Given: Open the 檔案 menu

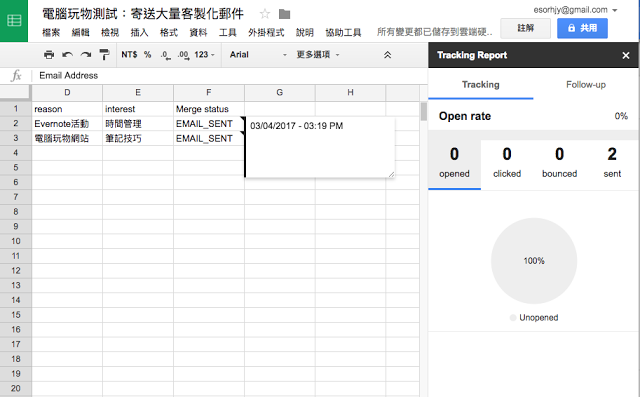Looking at the screenshot, I should 51,33.
